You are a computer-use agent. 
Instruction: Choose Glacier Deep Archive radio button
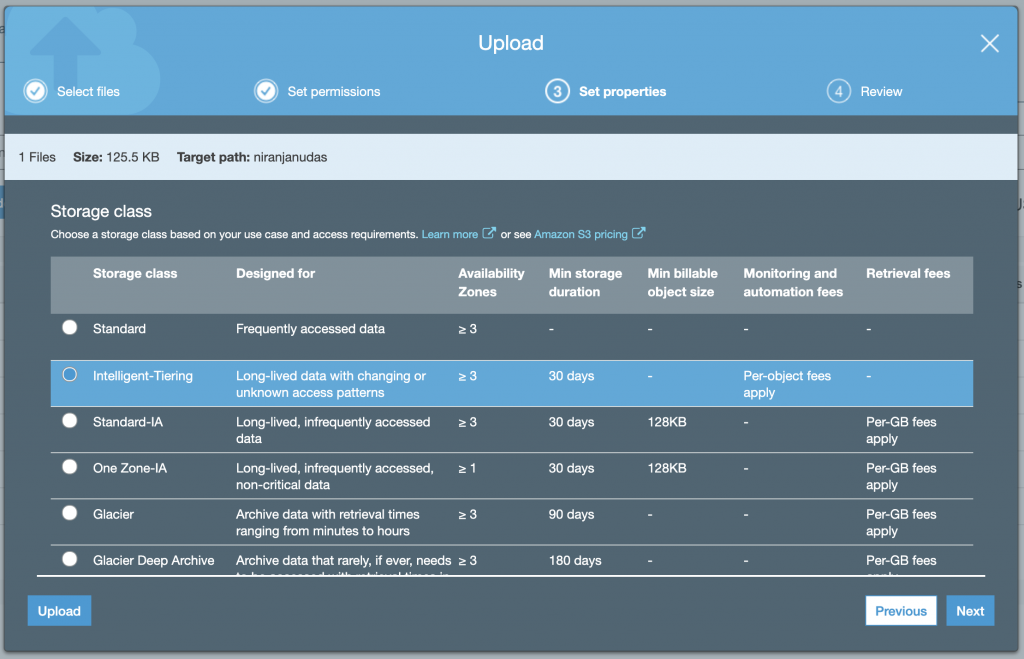tap(69, 559)
